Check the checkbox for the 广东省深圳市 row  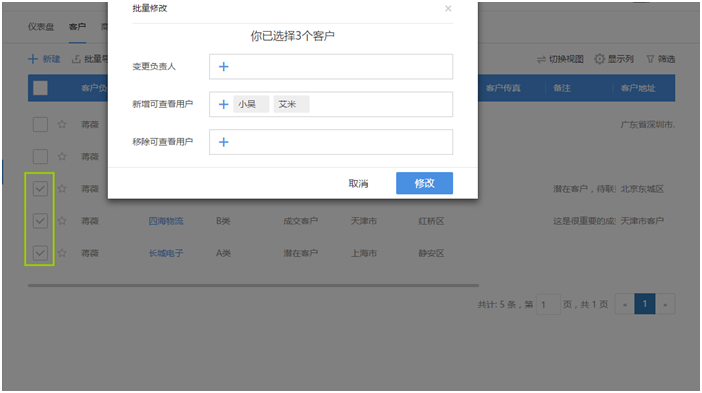click(x=40, y=124)
